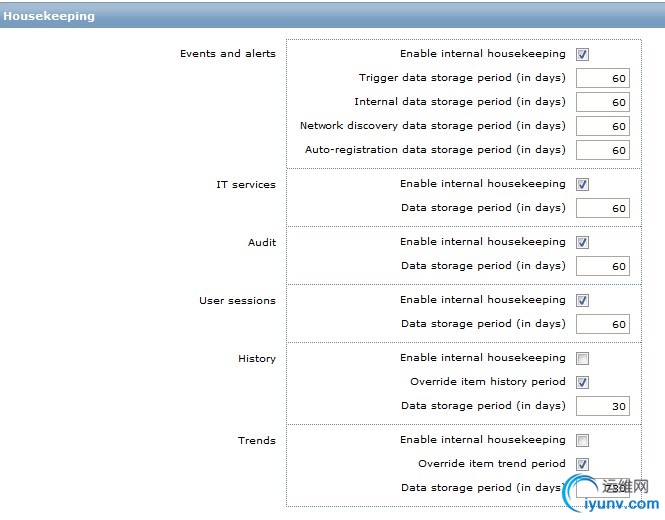Enable Trends internal housekeeping checkbox
Screen dimensions: 665x520
pyautogui.click(x=583, y=441)
